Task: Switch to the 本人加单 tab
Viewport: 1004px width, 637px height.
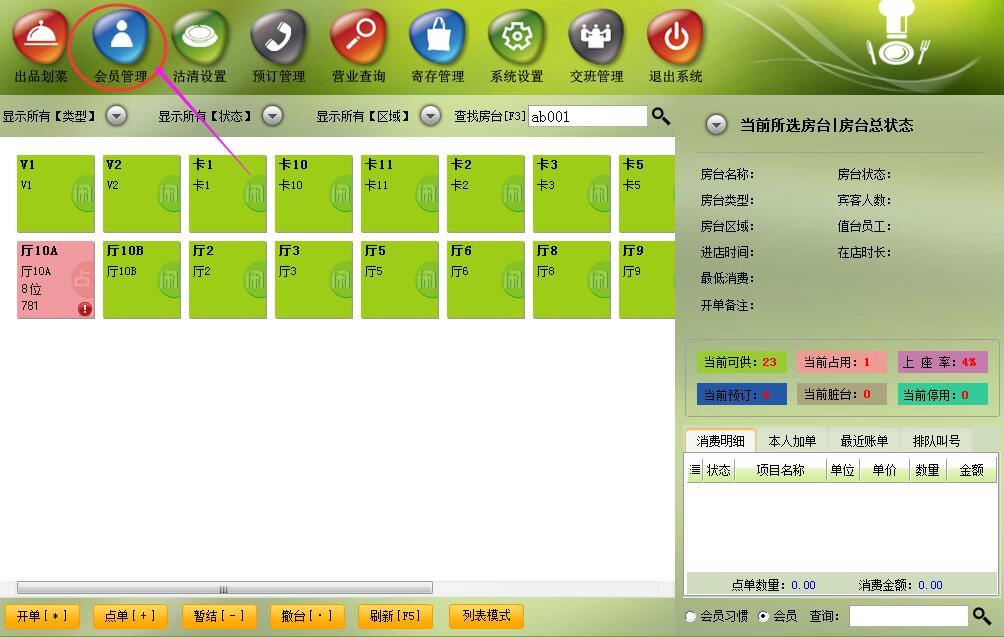Action: (792, 441)
